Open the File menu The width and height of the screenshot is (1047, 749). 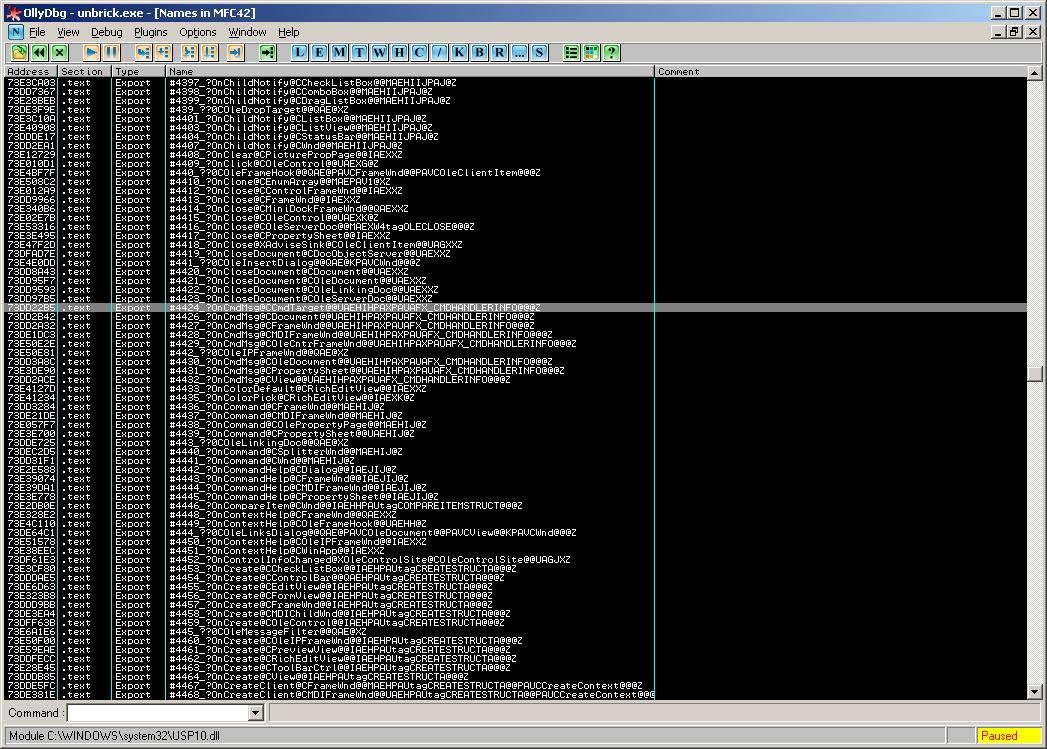coord(37,32)
